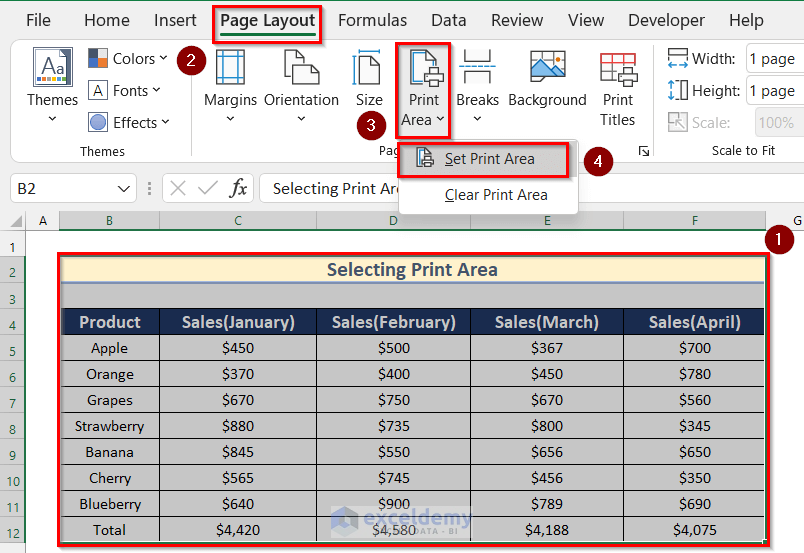Click the paper Size icon
Image resolution: width=804 pixels, height=553 pixels.
[367, 67]
